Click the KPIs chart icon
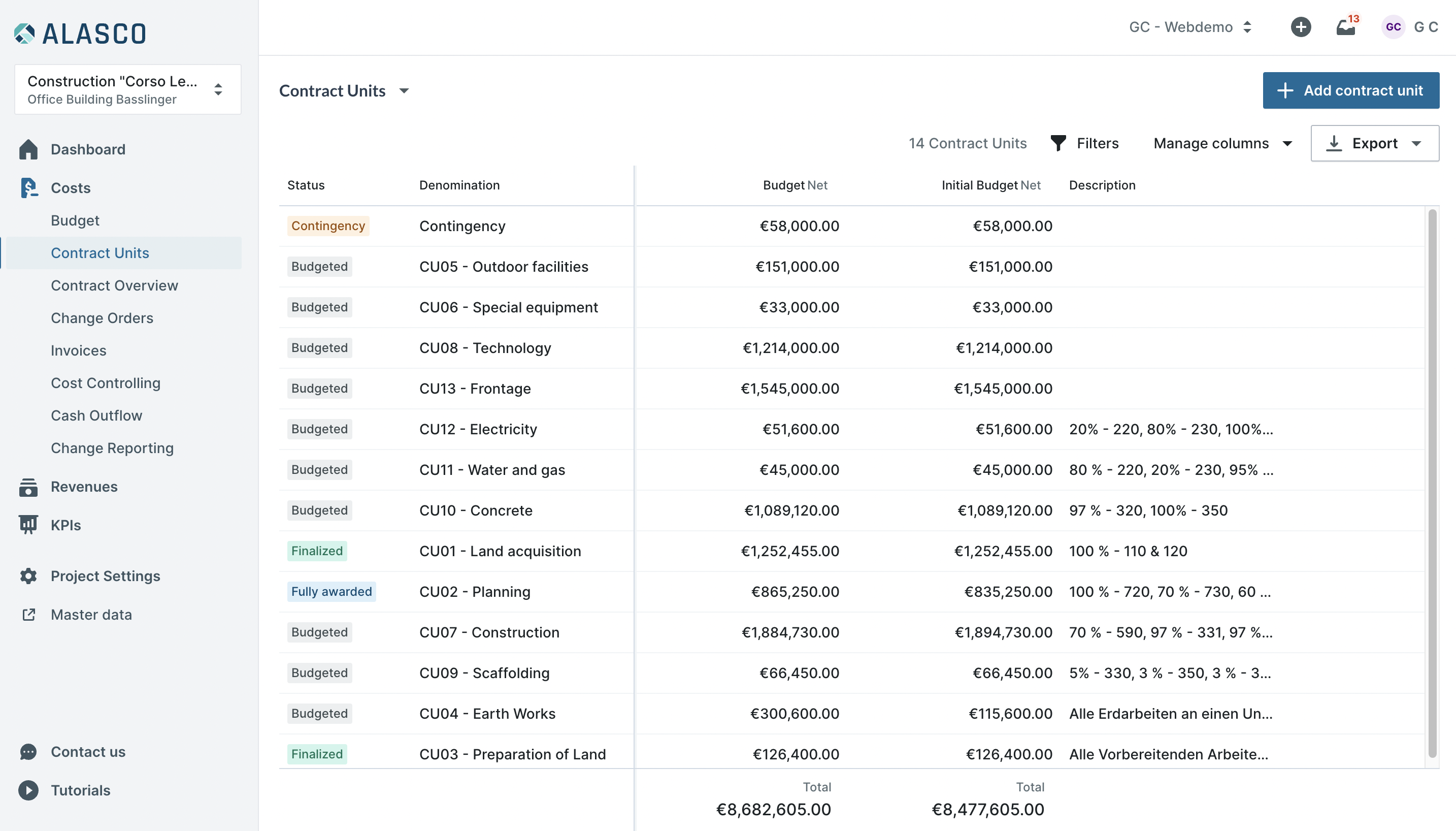This screenshot has width=1456, height=831. coord(28,525)
